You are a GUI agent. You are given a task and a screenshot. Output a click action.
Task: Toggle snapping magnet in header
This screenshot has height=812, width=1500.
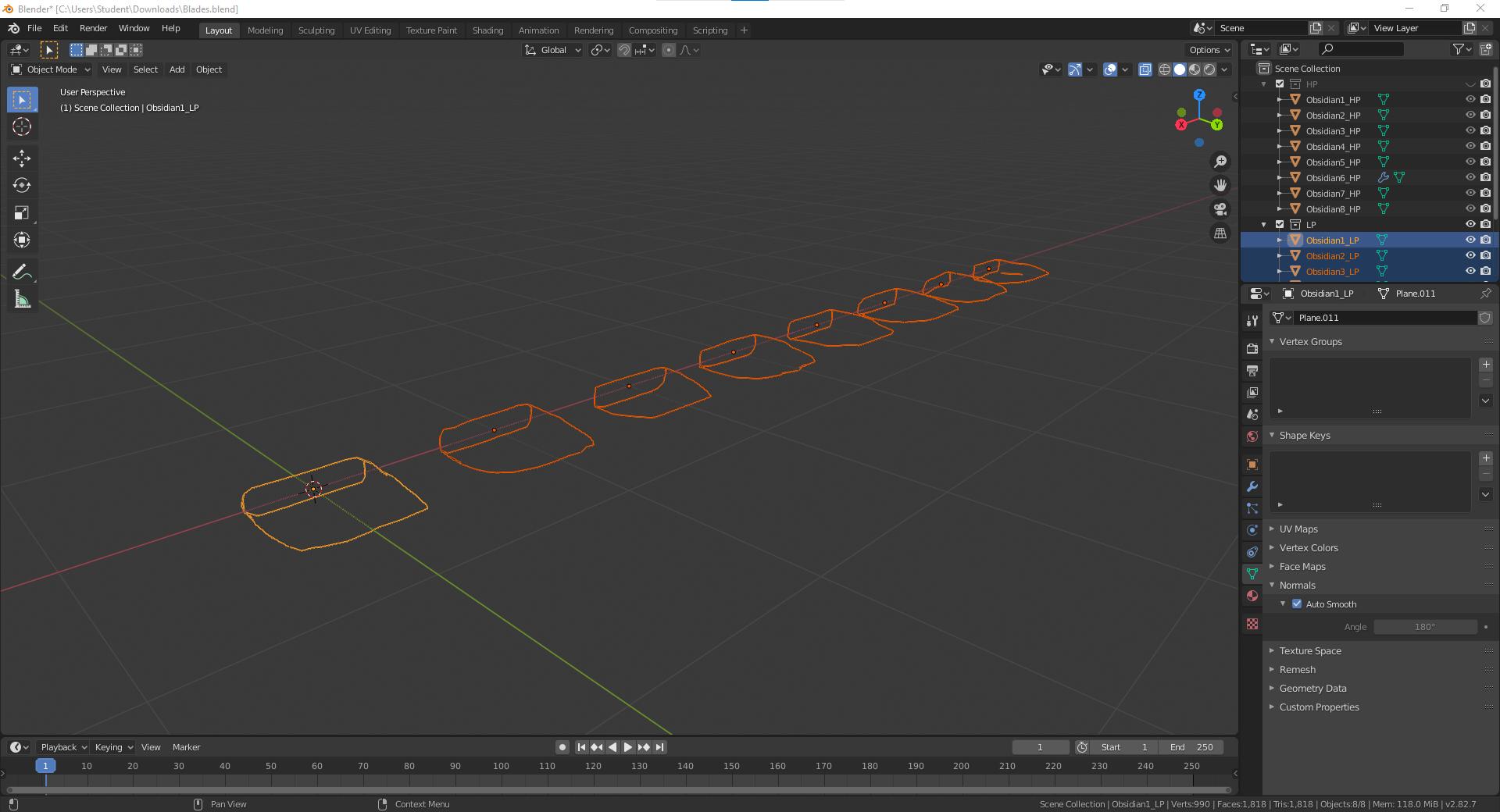[x=624, y=50]
